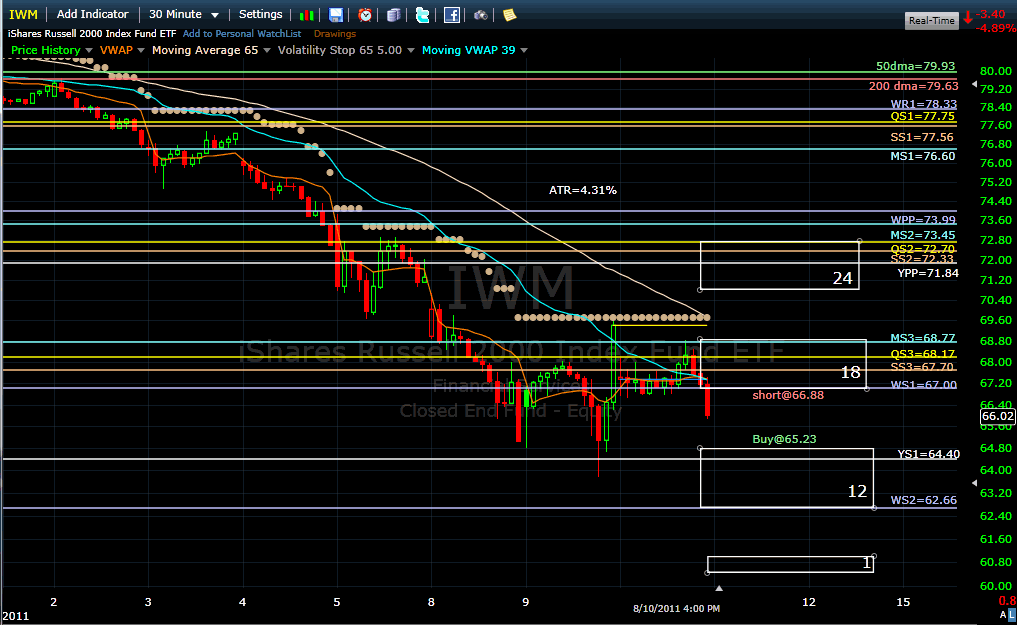Click the YPP=71.84 level label

pos(927,273)
